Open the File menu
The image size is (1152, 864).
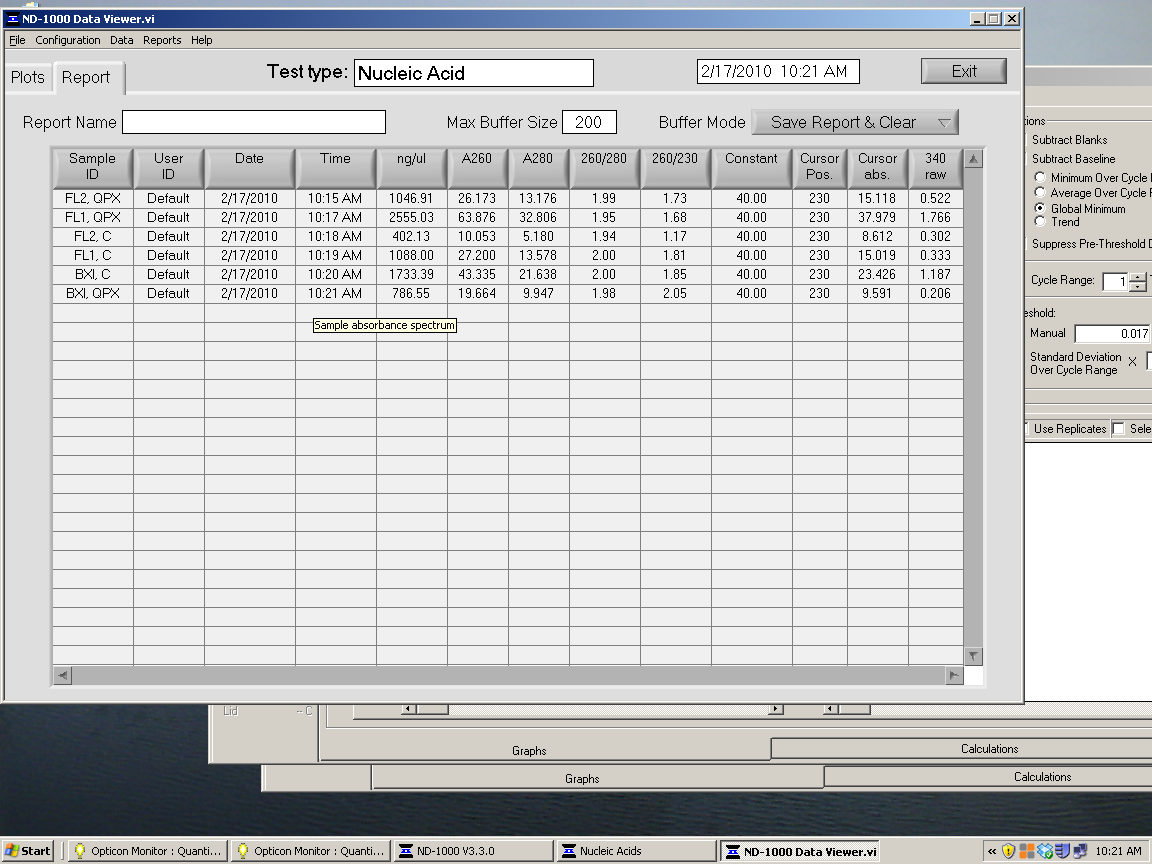point(17,40)
